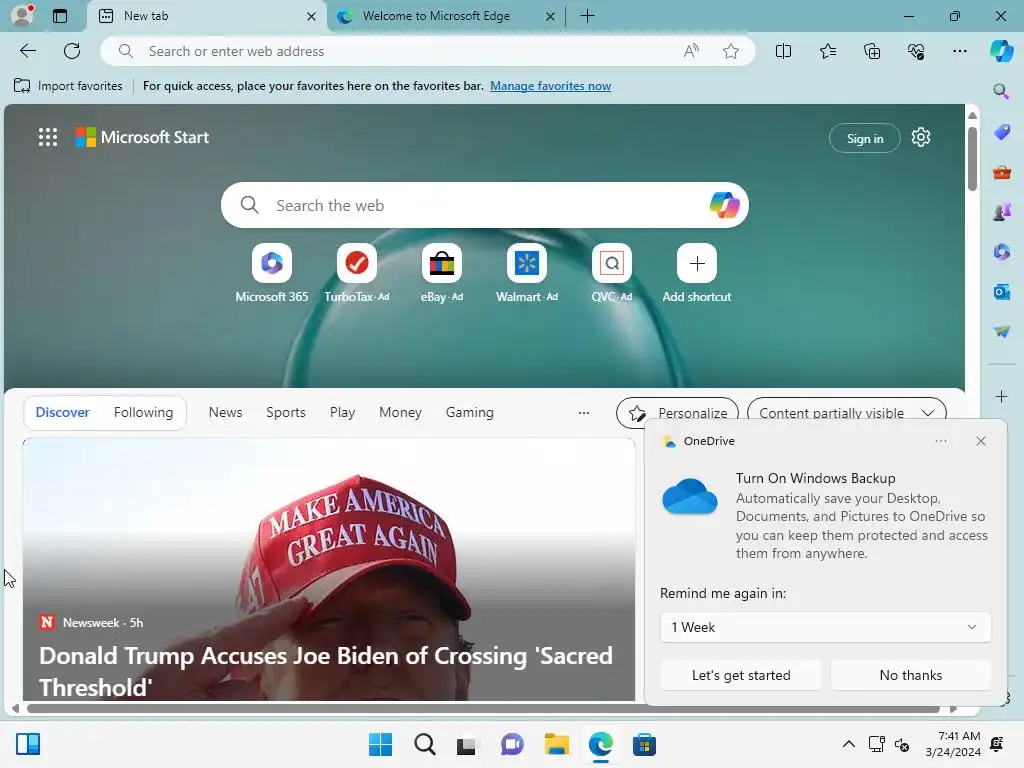Open page settings gear icon

(x=921, y=138)
